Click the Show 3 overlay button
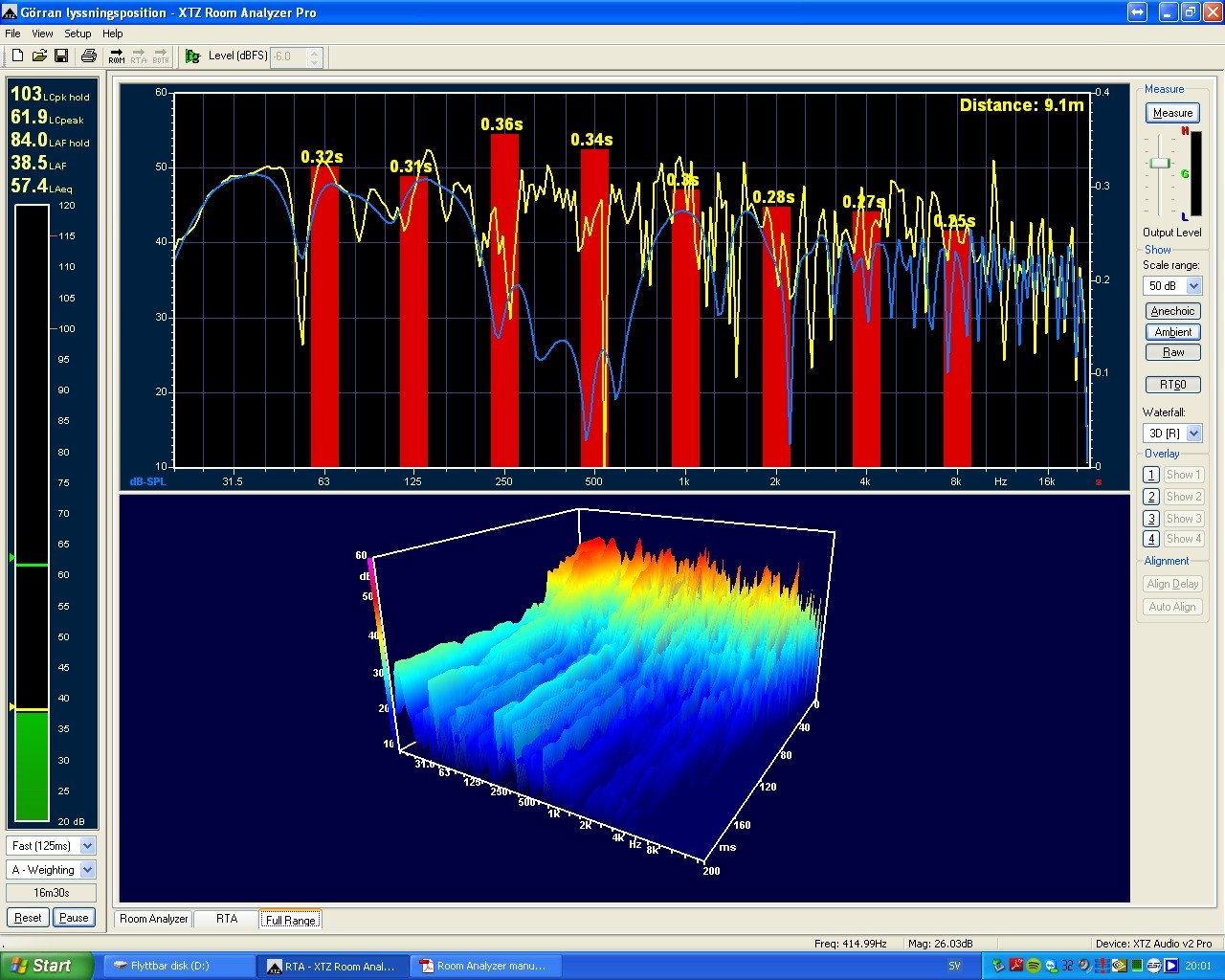Image resolution: width=1225 pixels, height=980 pixels. 1183,519
